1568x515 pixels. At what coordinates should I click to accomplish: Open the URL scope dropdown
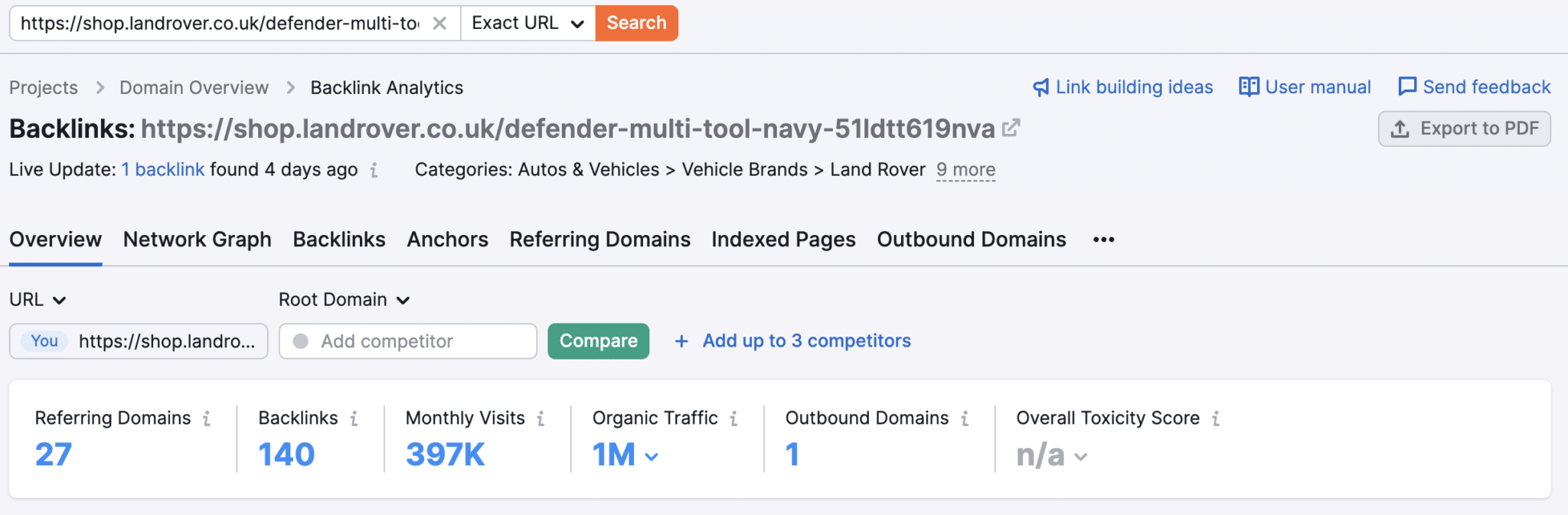(x=38, y=299)
